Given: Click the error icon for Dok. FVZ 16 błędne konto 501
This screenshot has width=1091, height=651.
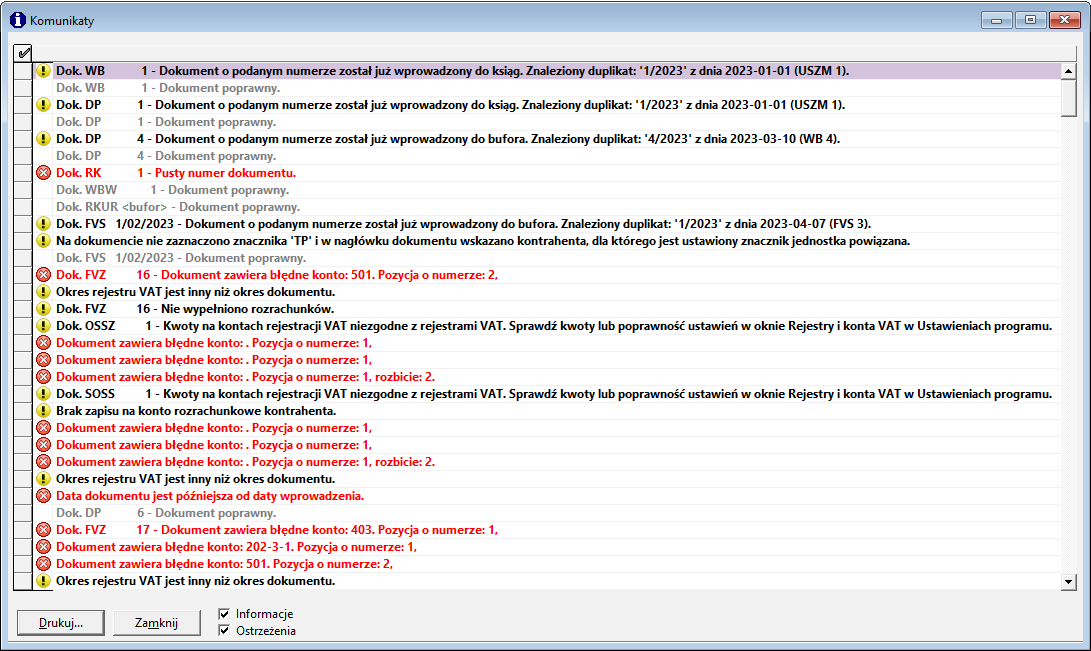Looking at the screenshot, I should [x=43, y=275].
